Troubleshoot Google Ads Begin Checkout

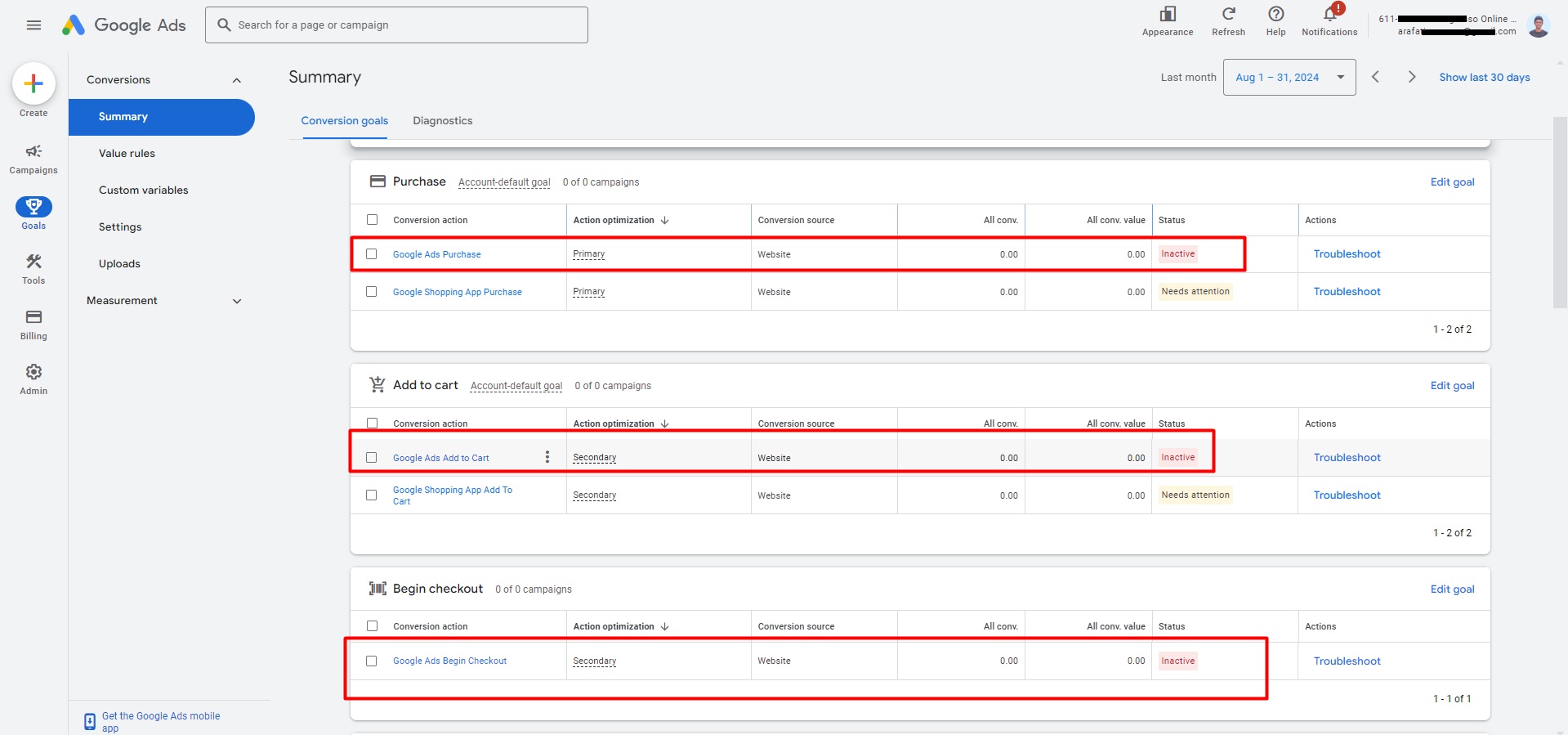(x=1347, y=661)
